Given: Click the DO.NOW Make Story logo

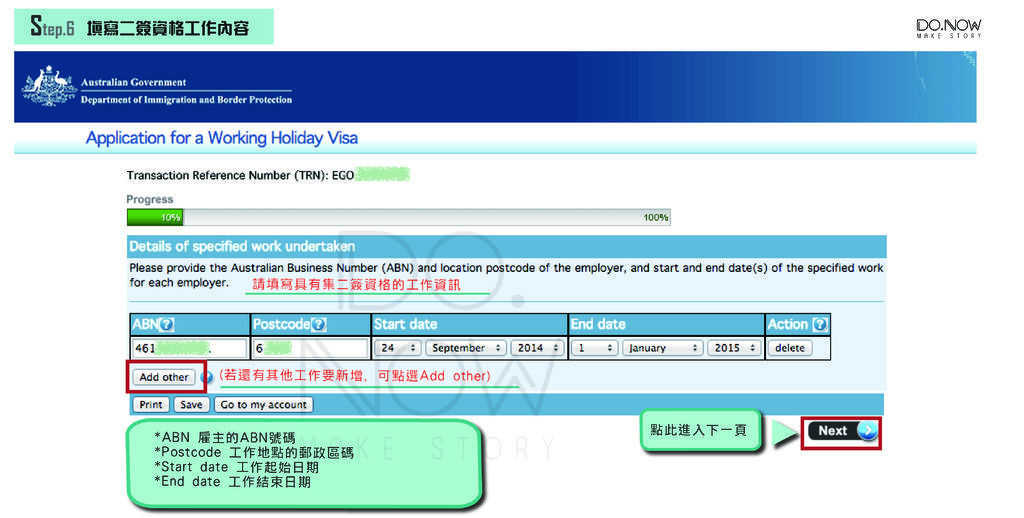Looking at the screenshot, I should pyautogui.click(x=948, y=28).
